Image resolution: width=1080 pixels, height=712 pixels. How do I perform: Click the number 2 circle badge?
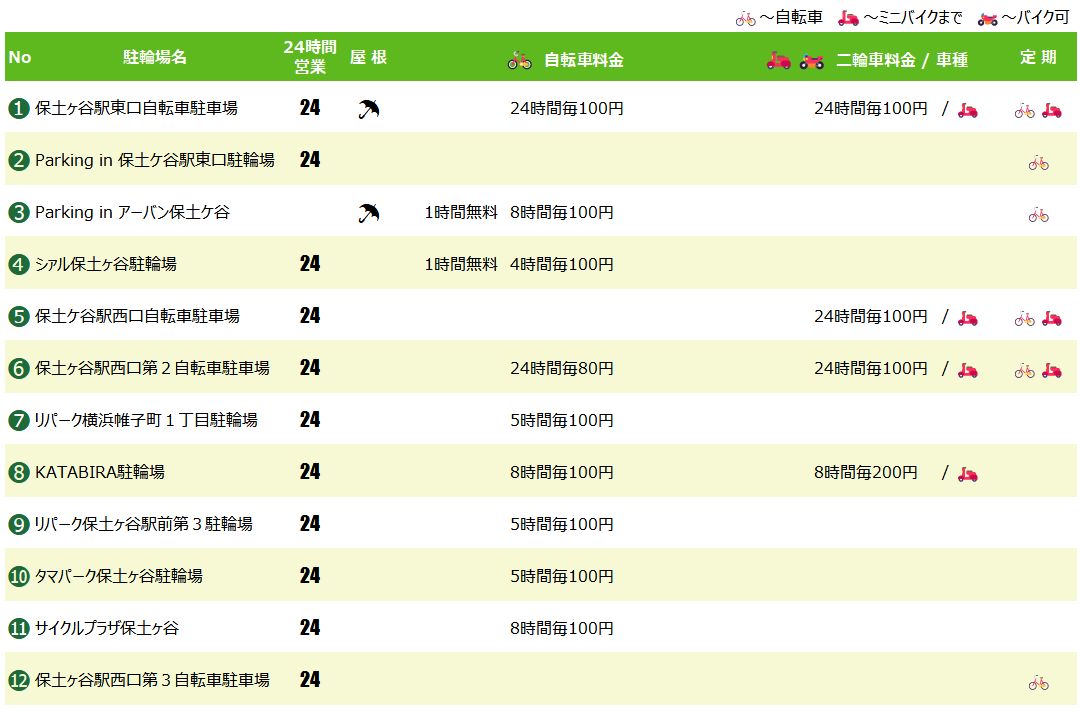click(x=19, y=160)
